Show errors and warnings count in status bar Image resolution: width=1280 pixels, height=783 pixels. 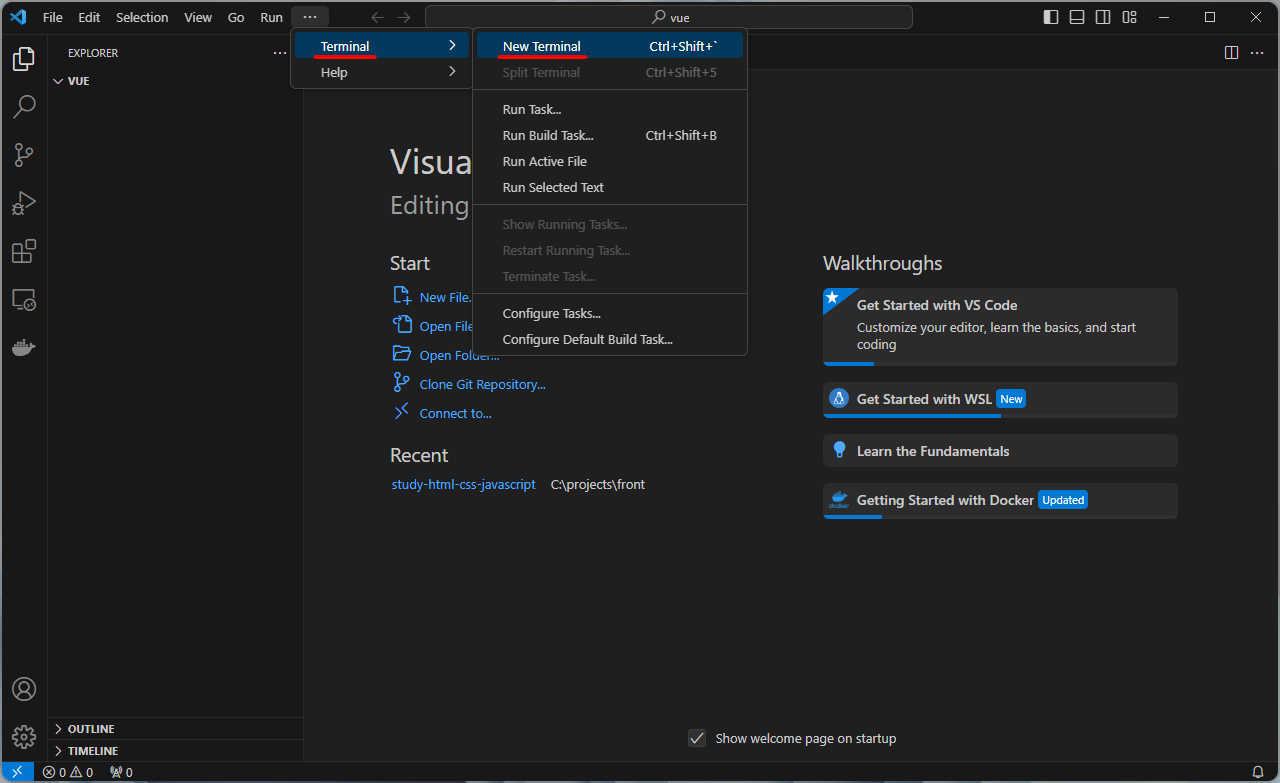(x=68, y=772)
